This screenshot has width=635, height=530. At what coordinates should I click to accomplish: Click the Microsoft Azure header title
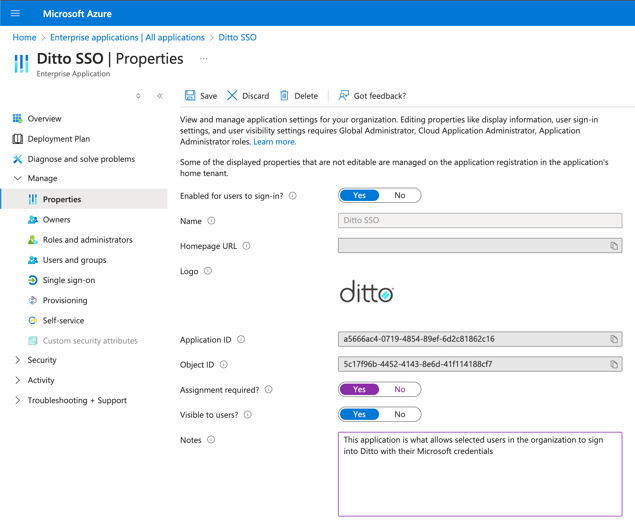(77, 14)
